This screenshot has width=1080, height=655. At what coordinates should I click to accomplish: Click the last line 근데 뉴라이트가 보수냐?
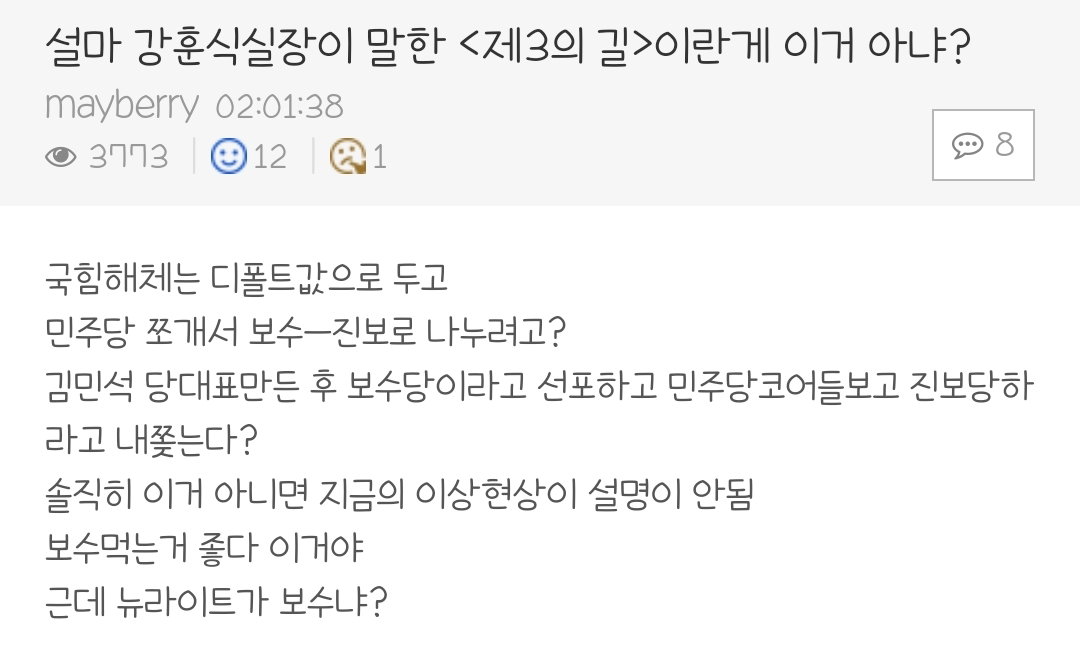216,601
